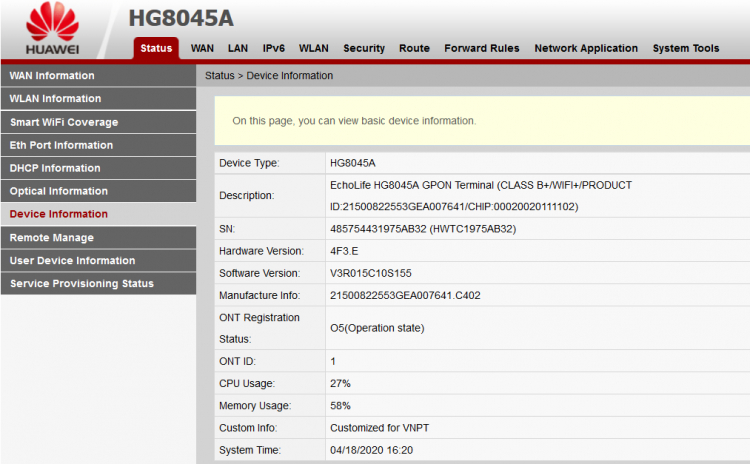This screenshot has height=464, width=750.
Task: Click the 'System Time:' label
Action: pos(250,450)
